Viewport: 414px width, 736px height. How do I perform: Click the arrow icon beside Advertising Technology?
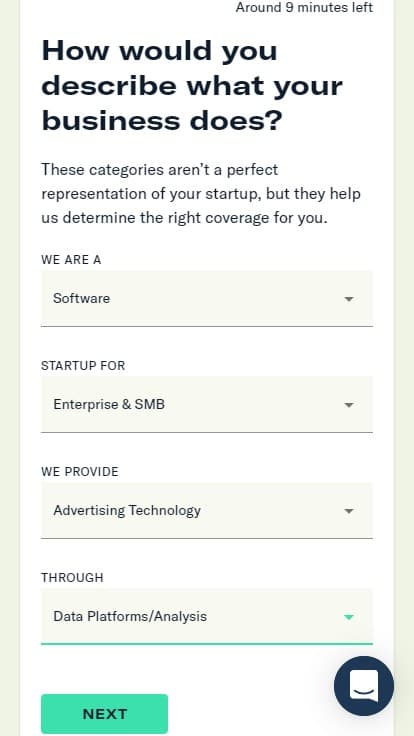pyautogui.click(x=349, y=511)
